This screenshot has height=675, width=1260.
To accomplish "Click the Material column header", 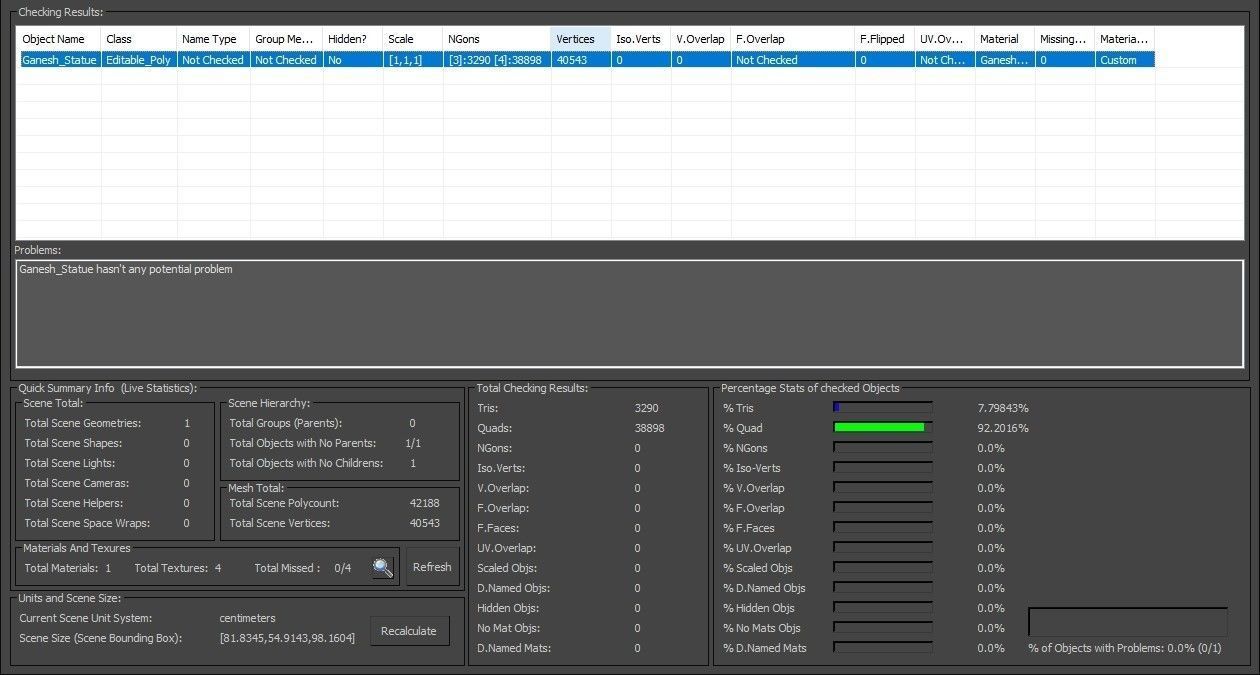I will (x=1005, y=39).
